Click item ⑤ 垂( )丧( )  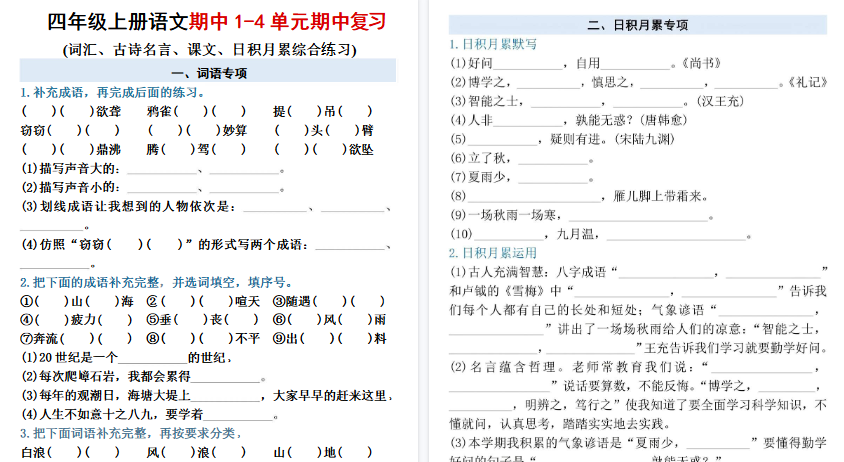click(203, 320)
